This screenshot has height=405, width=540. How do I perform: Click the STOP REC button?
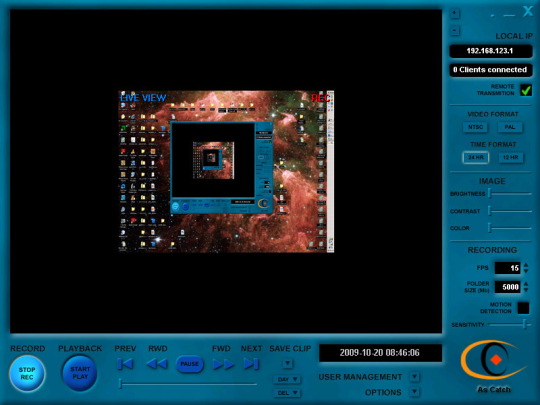click(27, 373)
